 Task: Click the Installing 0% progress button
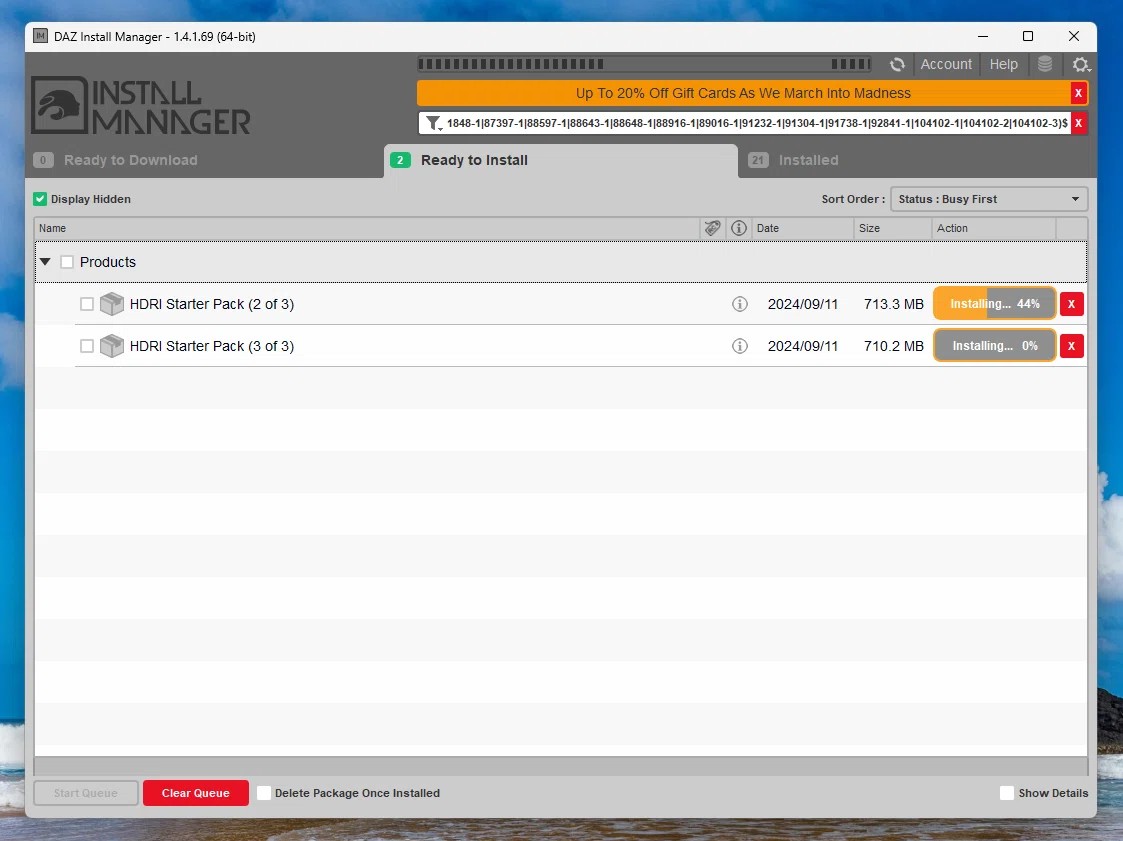click(x=995, y=346)
